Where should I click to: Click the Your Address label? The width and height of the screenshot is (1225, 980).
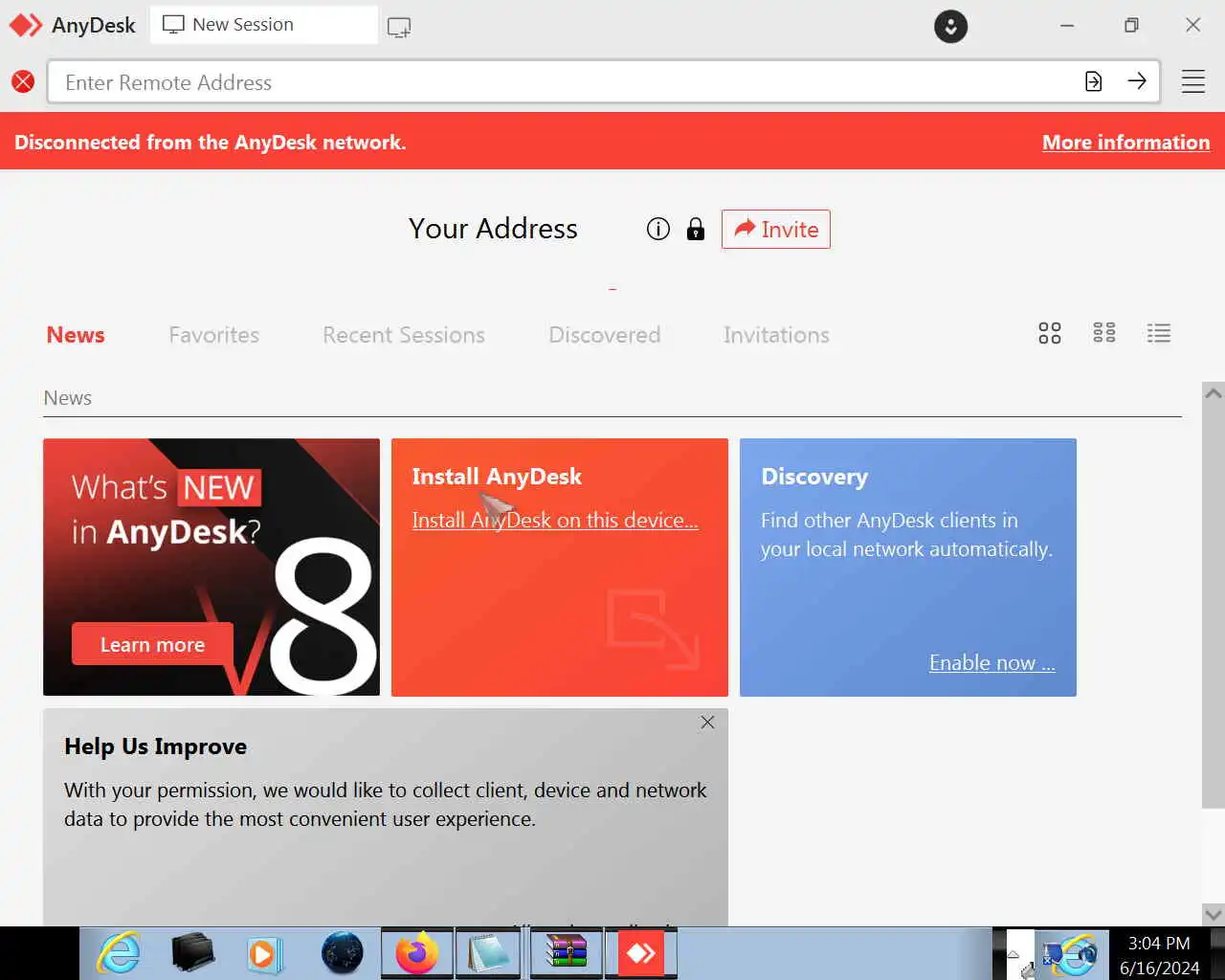pyautogui.click(x=493, y=229)
